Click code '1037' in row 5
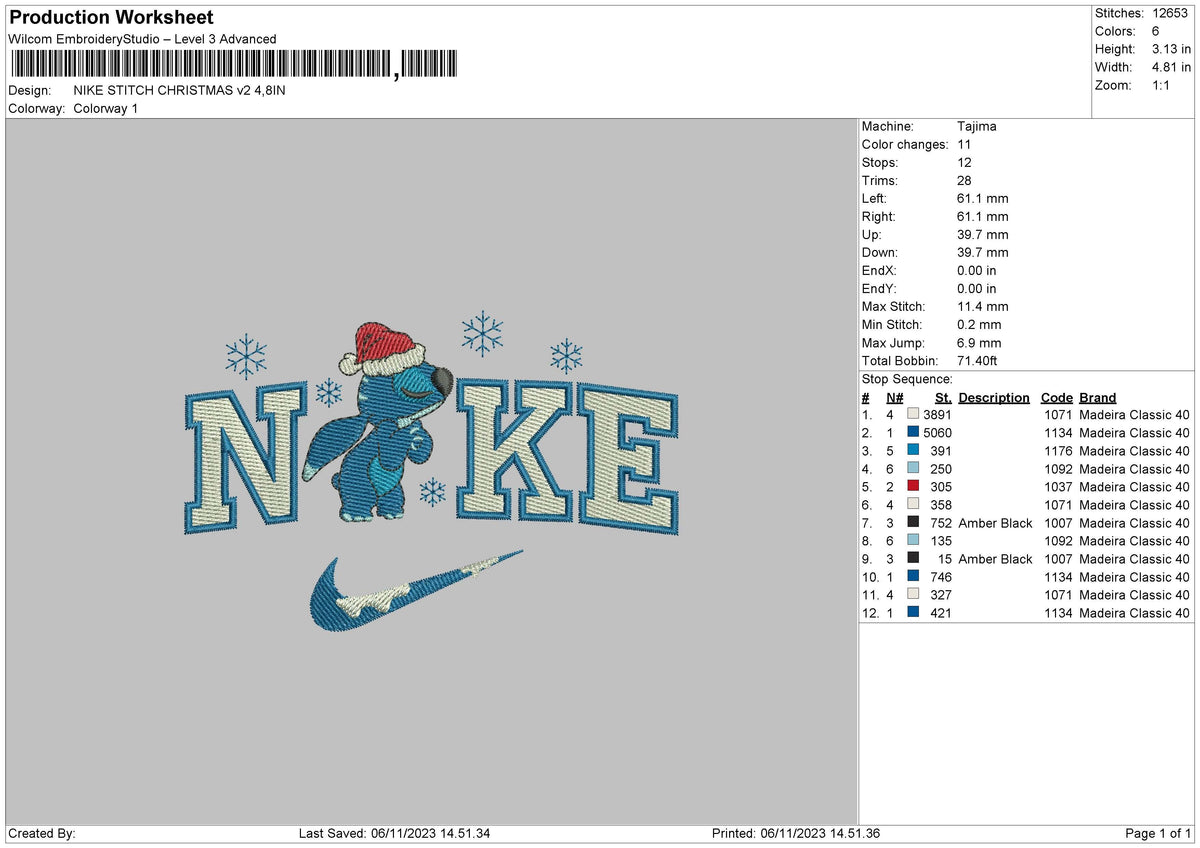This screenshot has height=848, width=1200. pyautogui.click(x=1058, y=486)
